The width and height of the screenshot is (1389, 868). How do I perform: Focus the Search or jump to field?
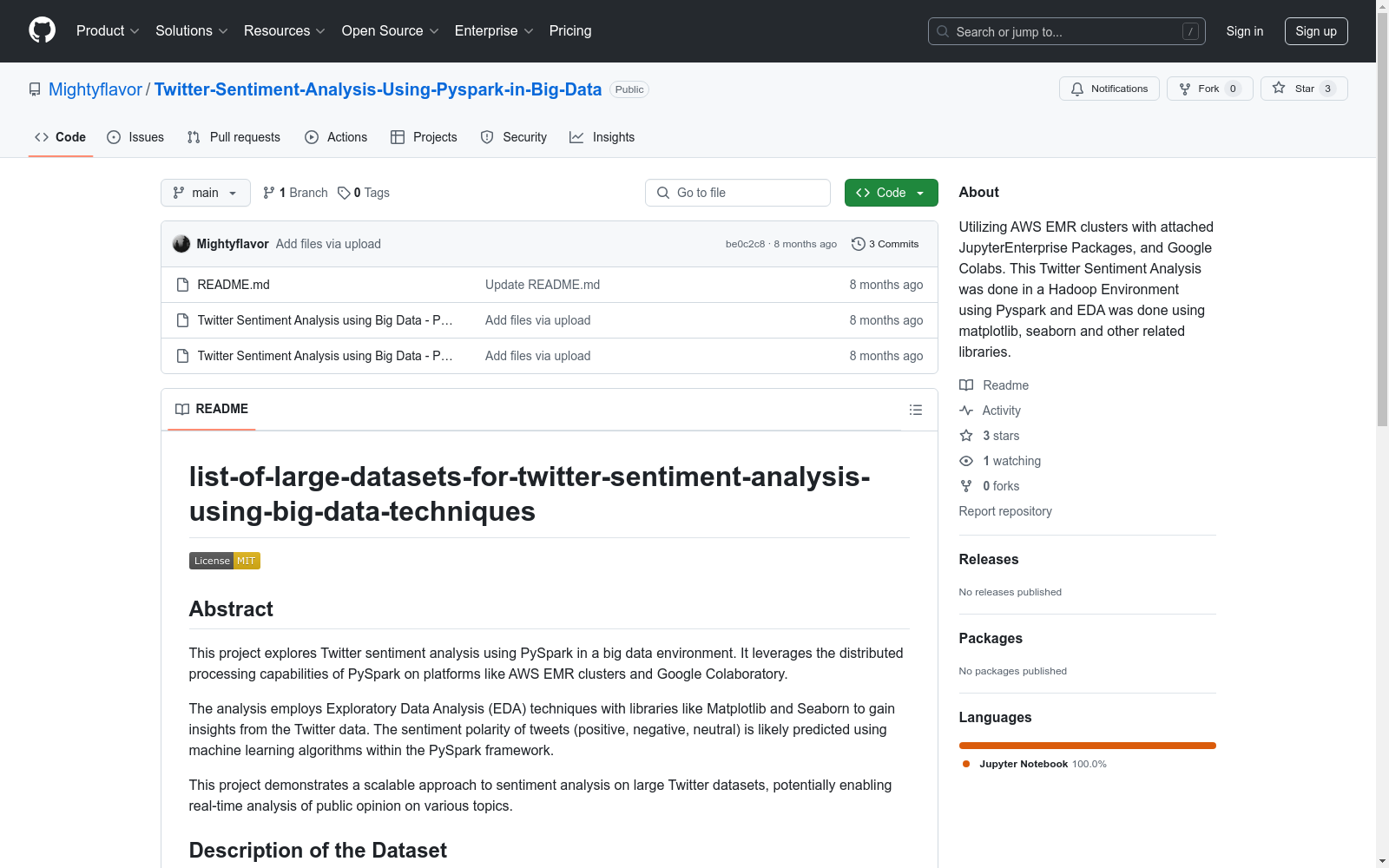point(1067,31)
